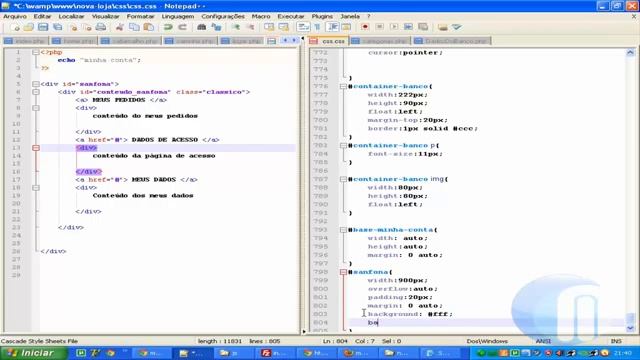This screenshot has height=360, width=640.
Task: Click the MEUS PEDIDOS text on line 7
Action: coord(119,100)
